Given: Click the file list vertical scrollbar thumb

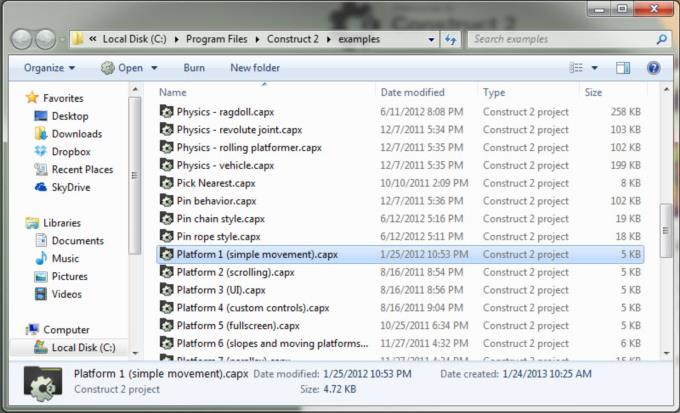Looking at the screenshot, I should pyautogui.click(x=665, y=230).
